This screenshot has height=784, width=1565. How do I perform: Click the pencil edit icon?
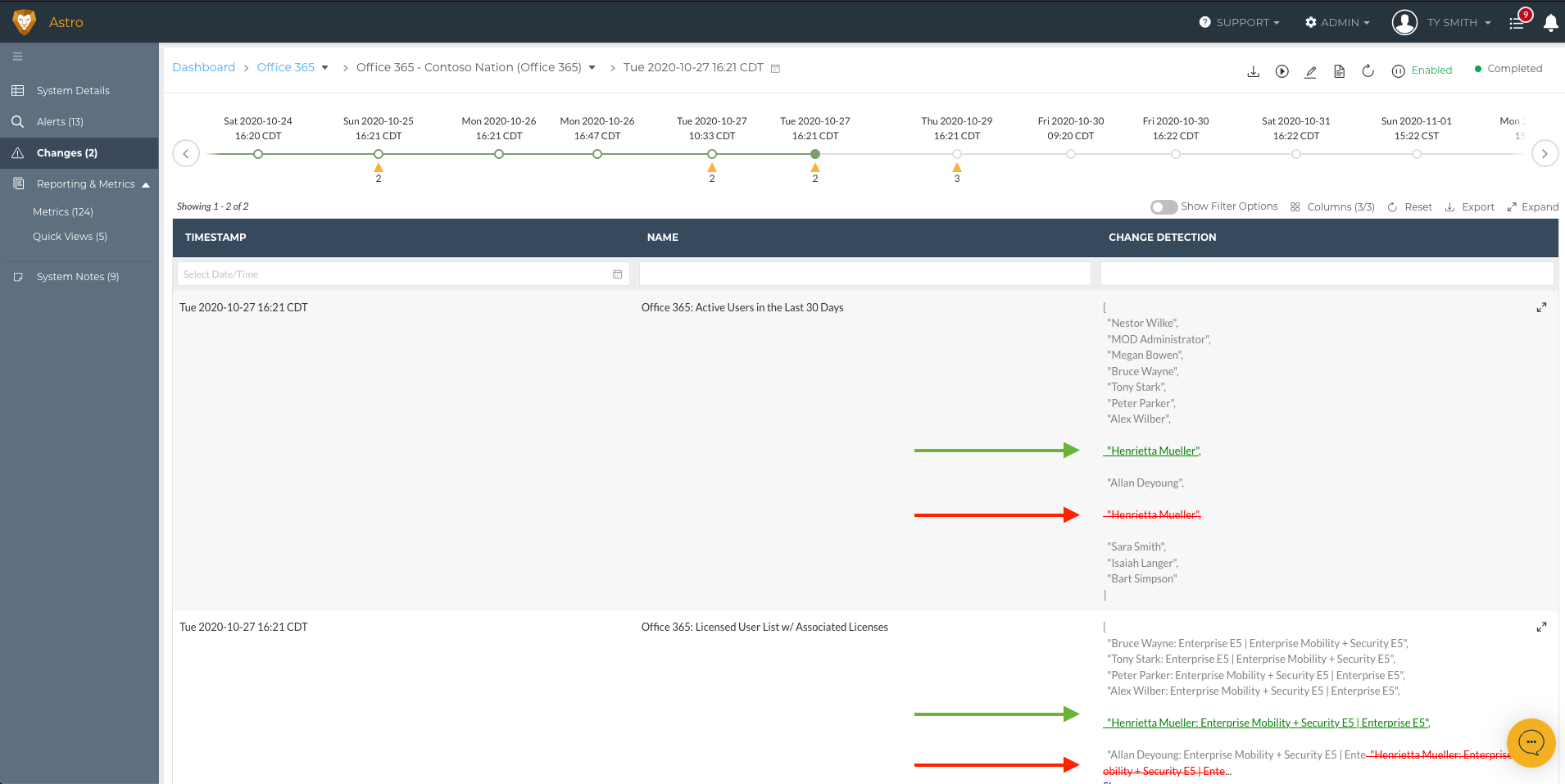point(1310,71)
